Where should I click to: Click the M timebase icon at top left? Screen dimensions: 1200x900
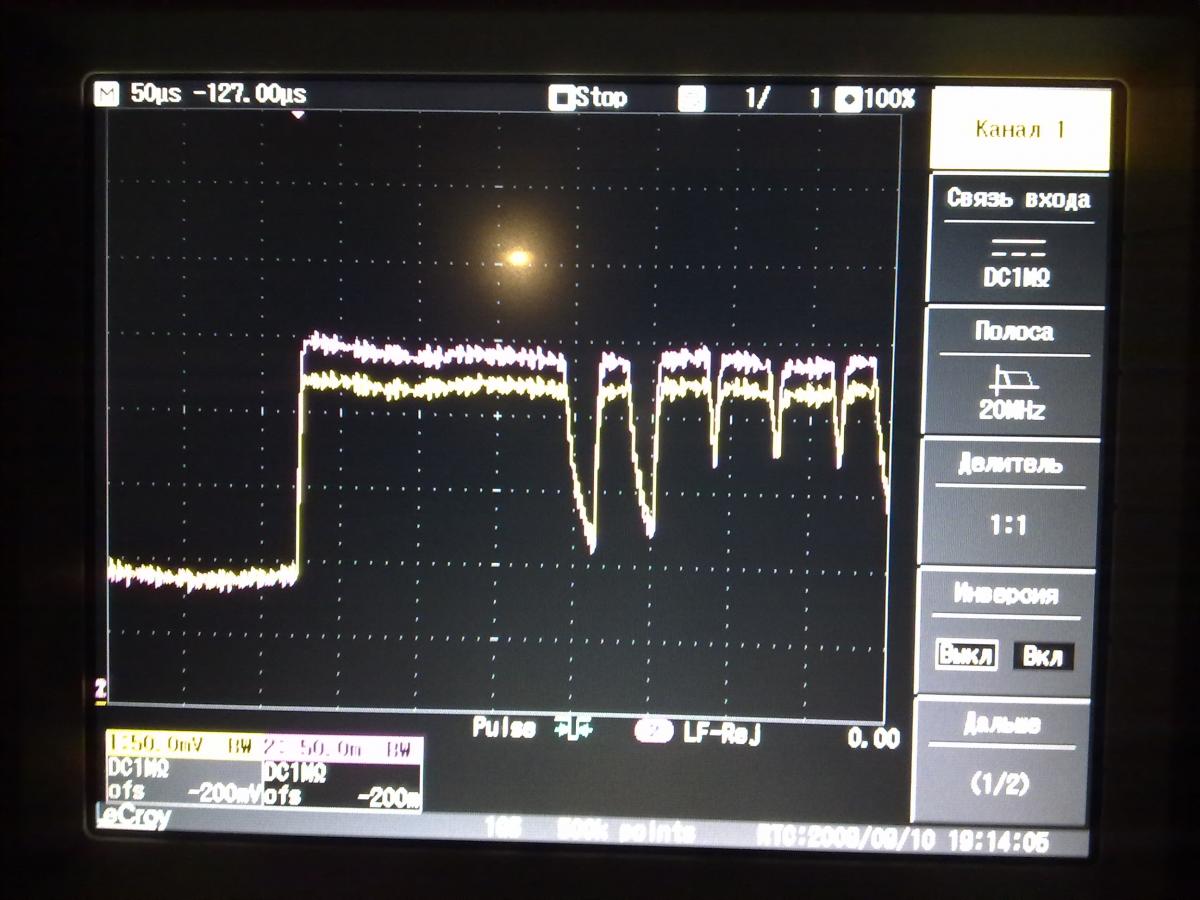click(105, 95)
